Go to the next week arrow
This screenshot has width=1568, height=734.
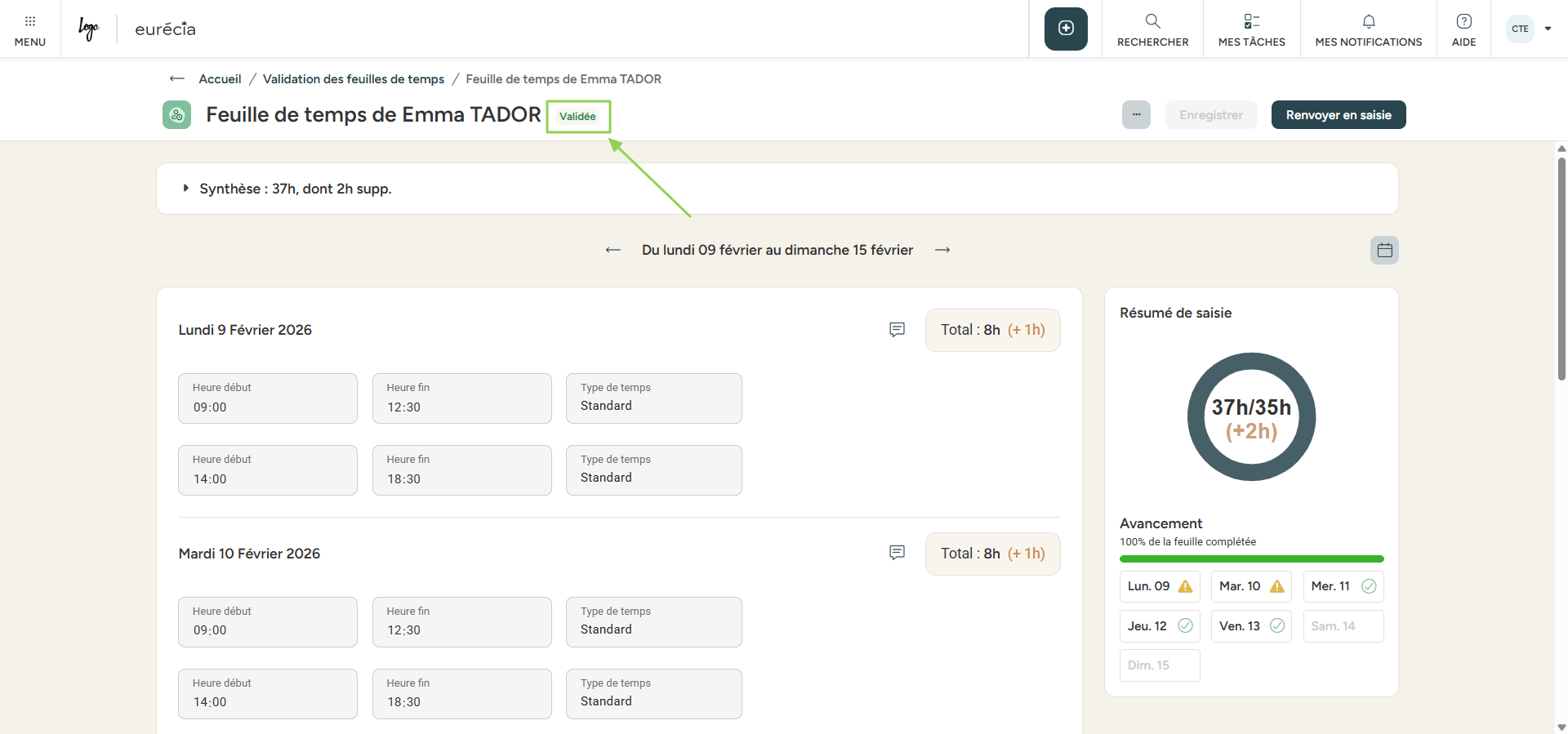(942, 250)
